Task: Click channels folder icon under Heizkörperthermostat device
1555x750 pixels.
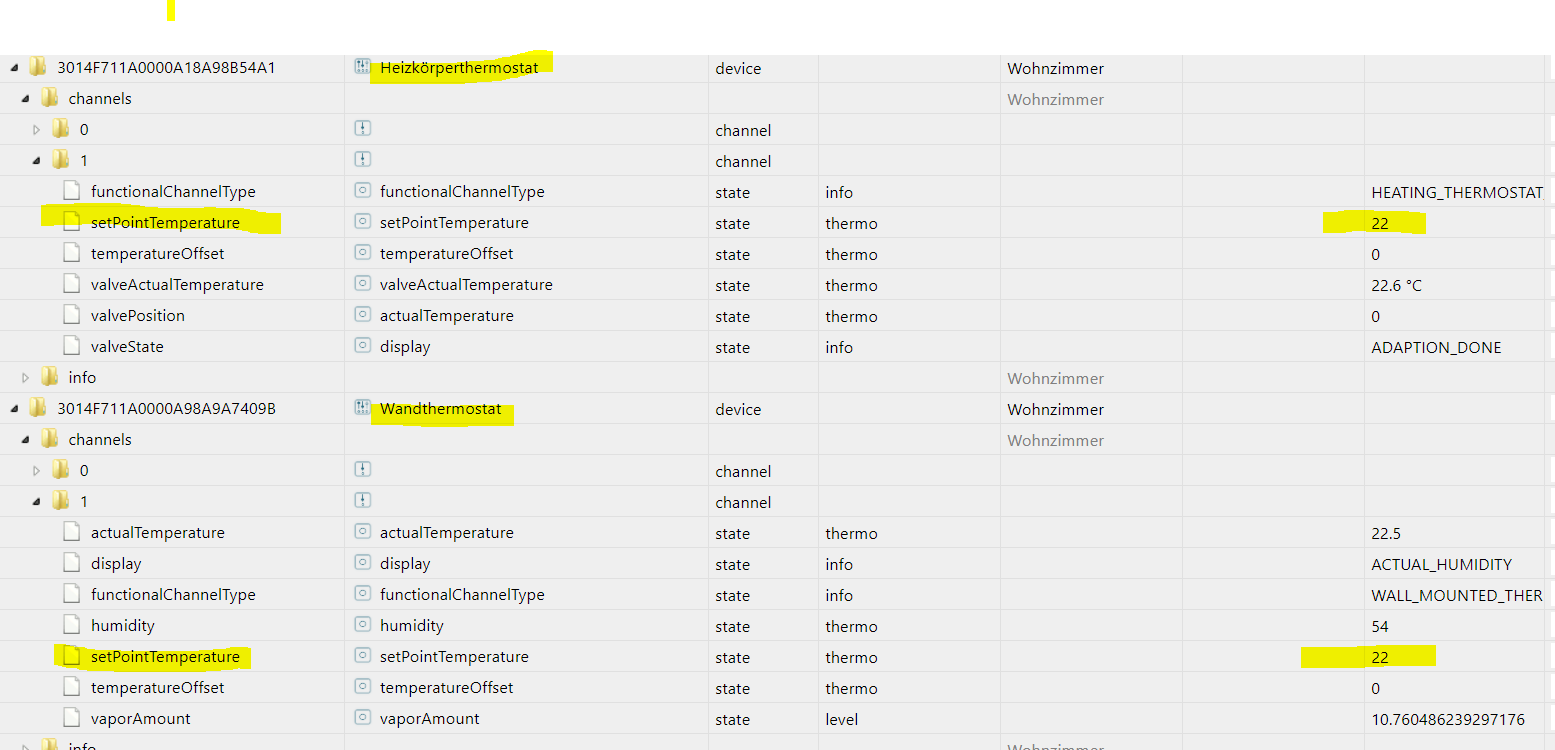Action: click(49, 98)
